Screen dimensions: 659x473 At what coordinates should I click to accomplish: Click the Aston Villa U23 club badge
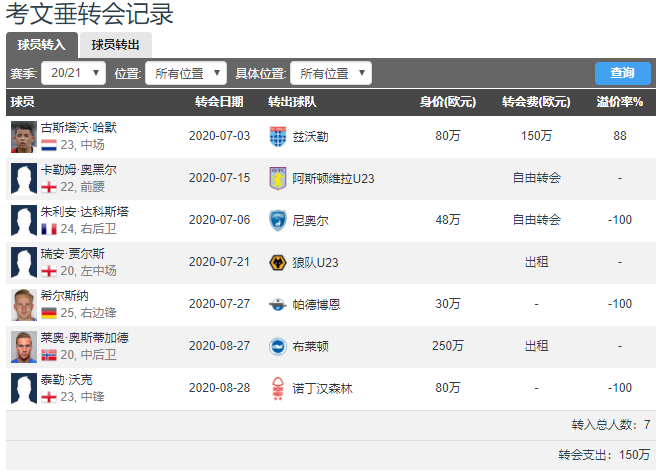(x=277, y=178)
